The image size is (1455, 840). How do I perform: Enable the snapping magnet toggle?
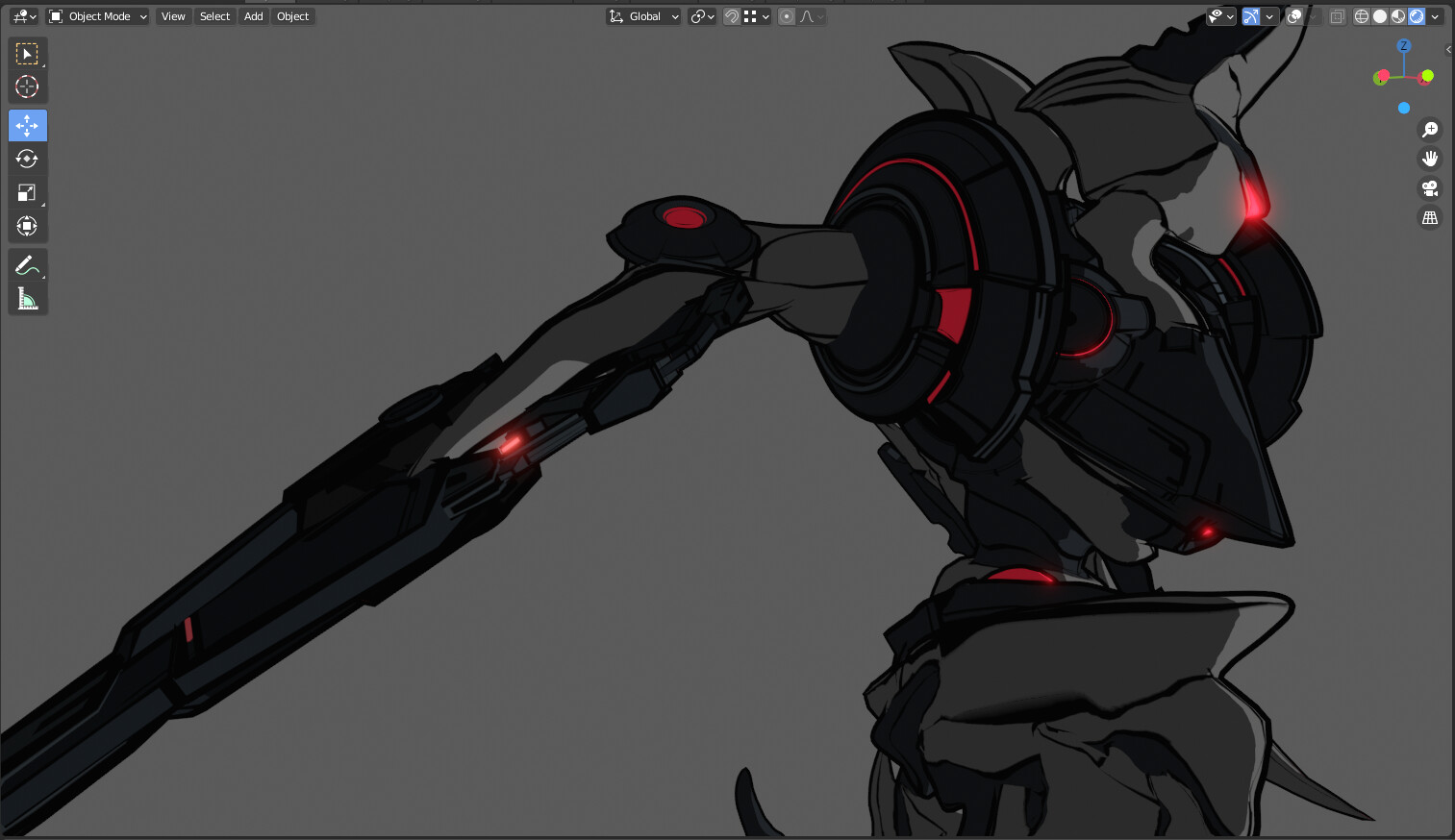coord(731,16)
